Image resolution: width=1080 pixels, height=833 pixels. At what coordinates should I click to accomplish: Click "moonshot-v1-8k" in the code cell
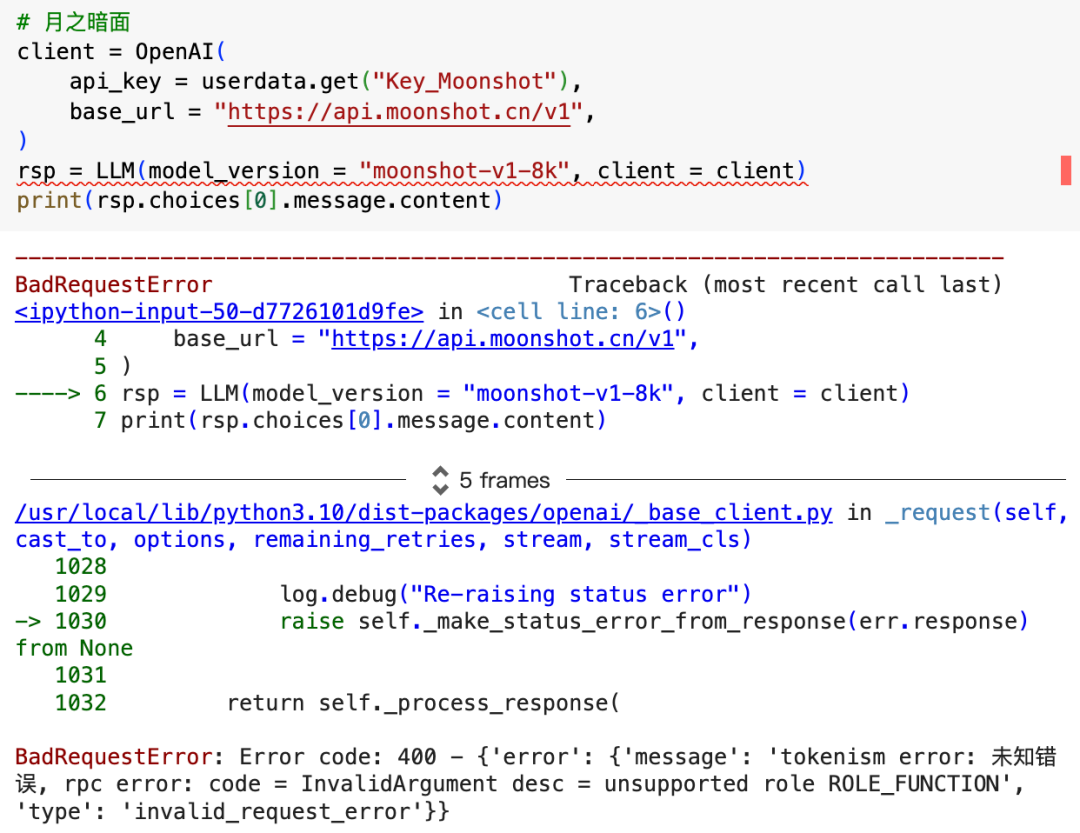[x=464, y=171]
